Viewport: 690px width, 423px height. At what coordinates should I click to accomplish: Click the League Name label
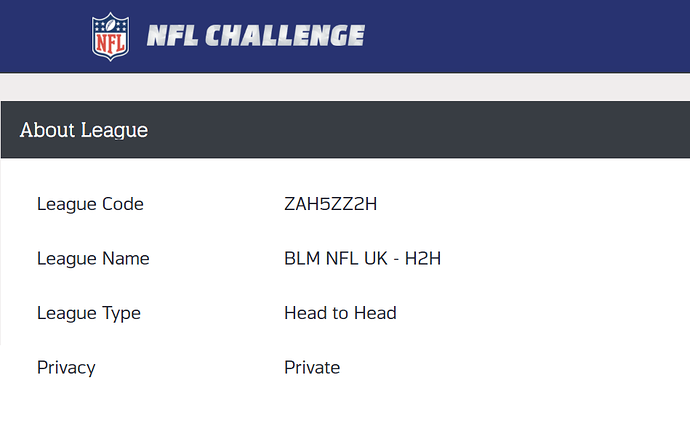(x=93, y=259)
